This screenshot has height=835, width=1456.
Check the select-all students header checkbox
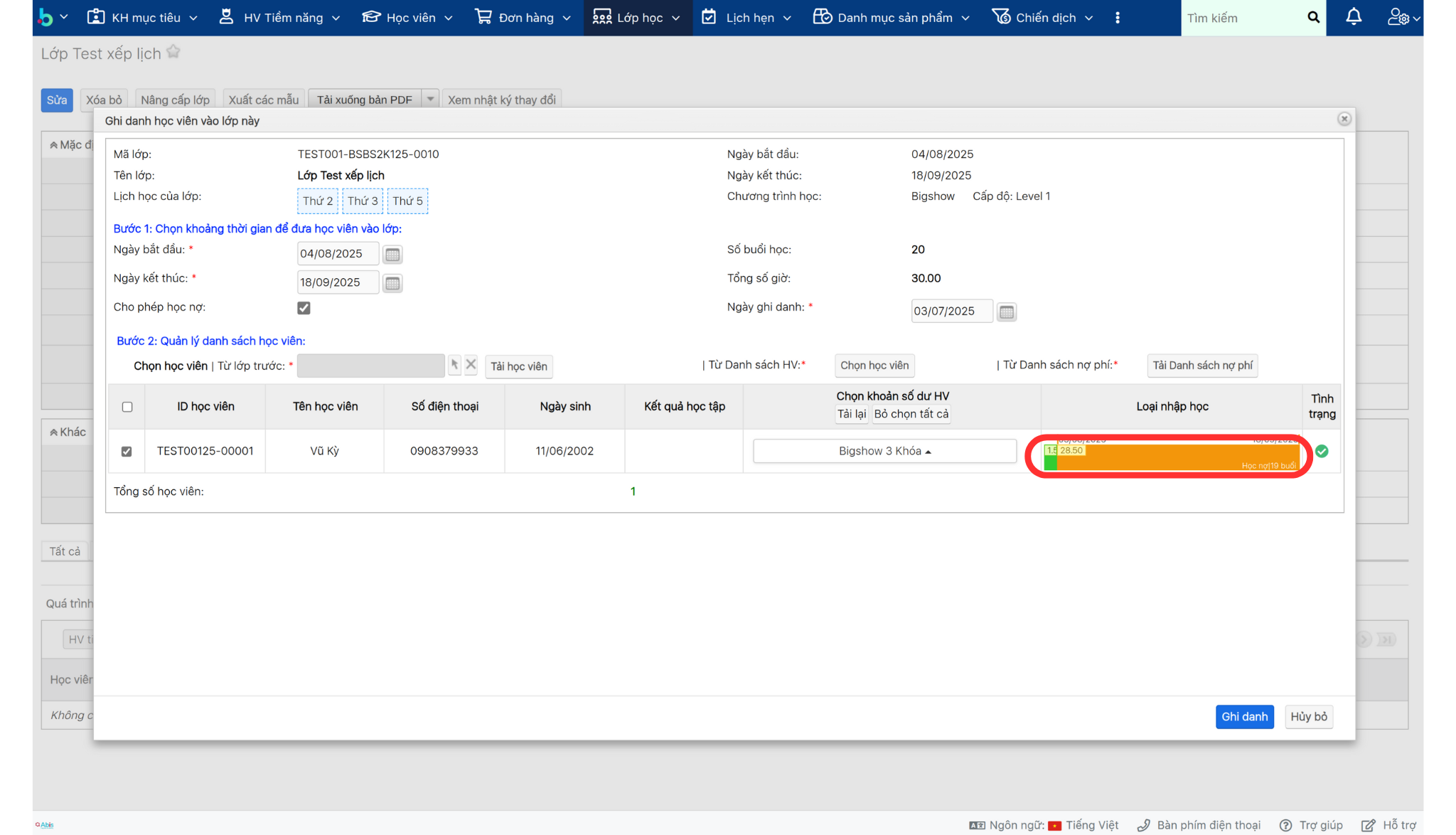[127, 407]
